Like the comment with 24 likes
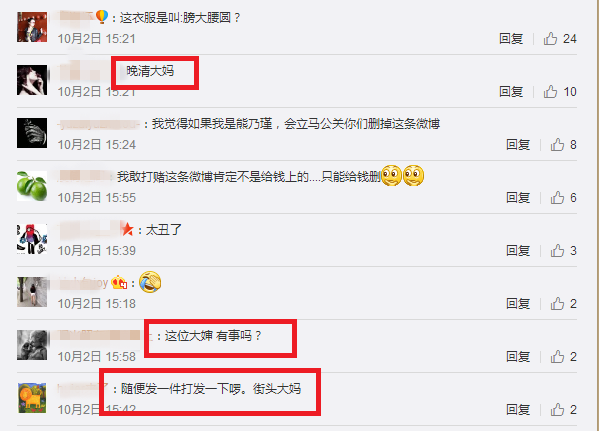 (550, 39)
